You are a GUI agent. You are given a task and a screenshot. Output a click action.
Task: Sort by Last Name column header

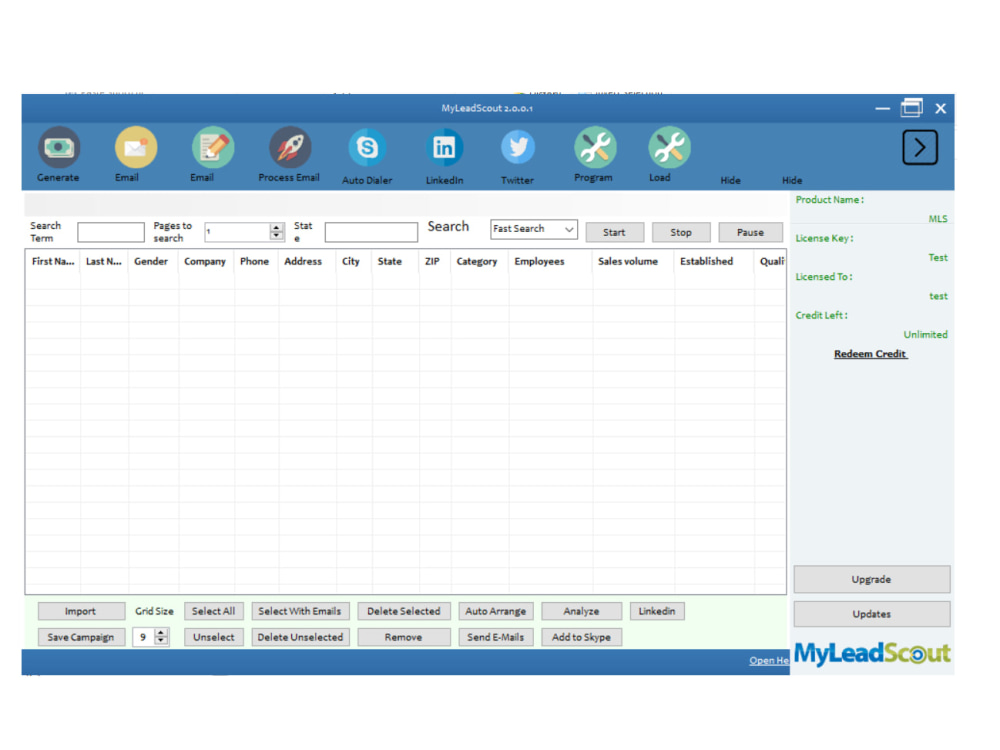(104, 261)
